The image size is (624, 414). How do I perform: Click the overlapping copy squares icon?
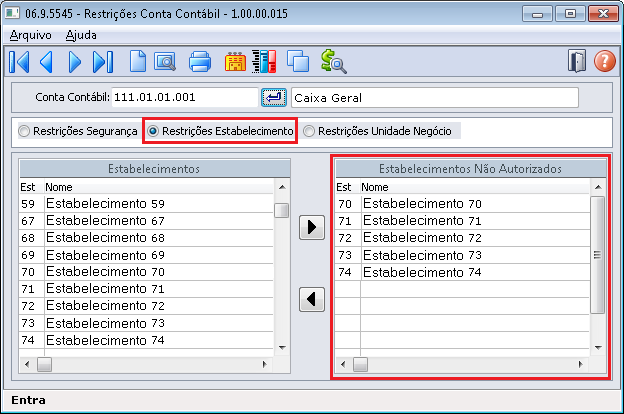tap(298, 61)
